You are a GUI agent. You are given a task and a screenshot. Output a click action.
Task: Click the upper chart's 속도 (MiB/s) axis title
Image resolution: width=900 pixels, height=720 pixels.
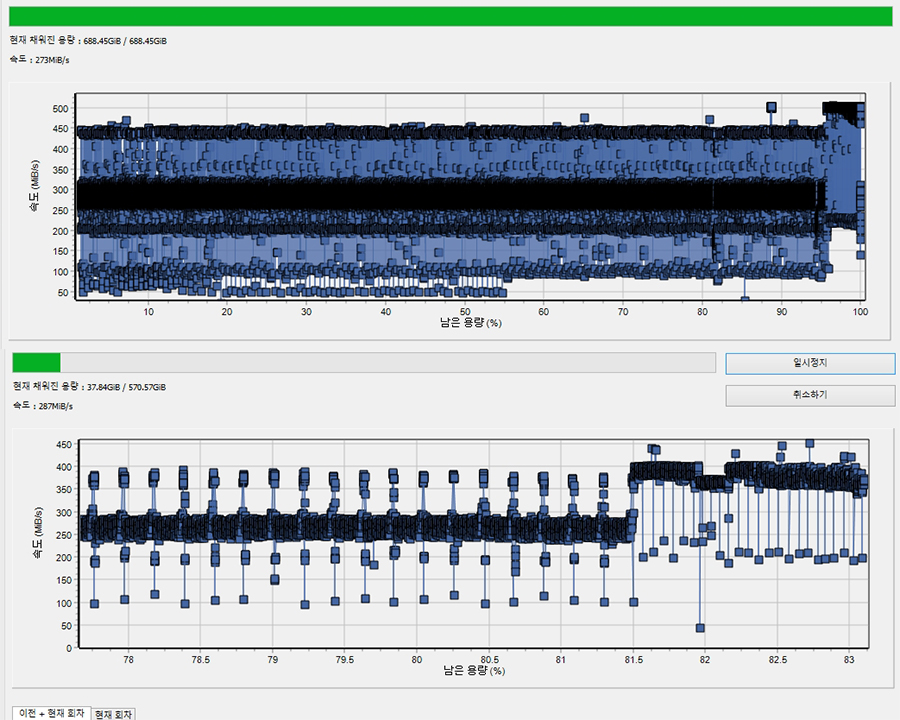(x=34, y=192)
